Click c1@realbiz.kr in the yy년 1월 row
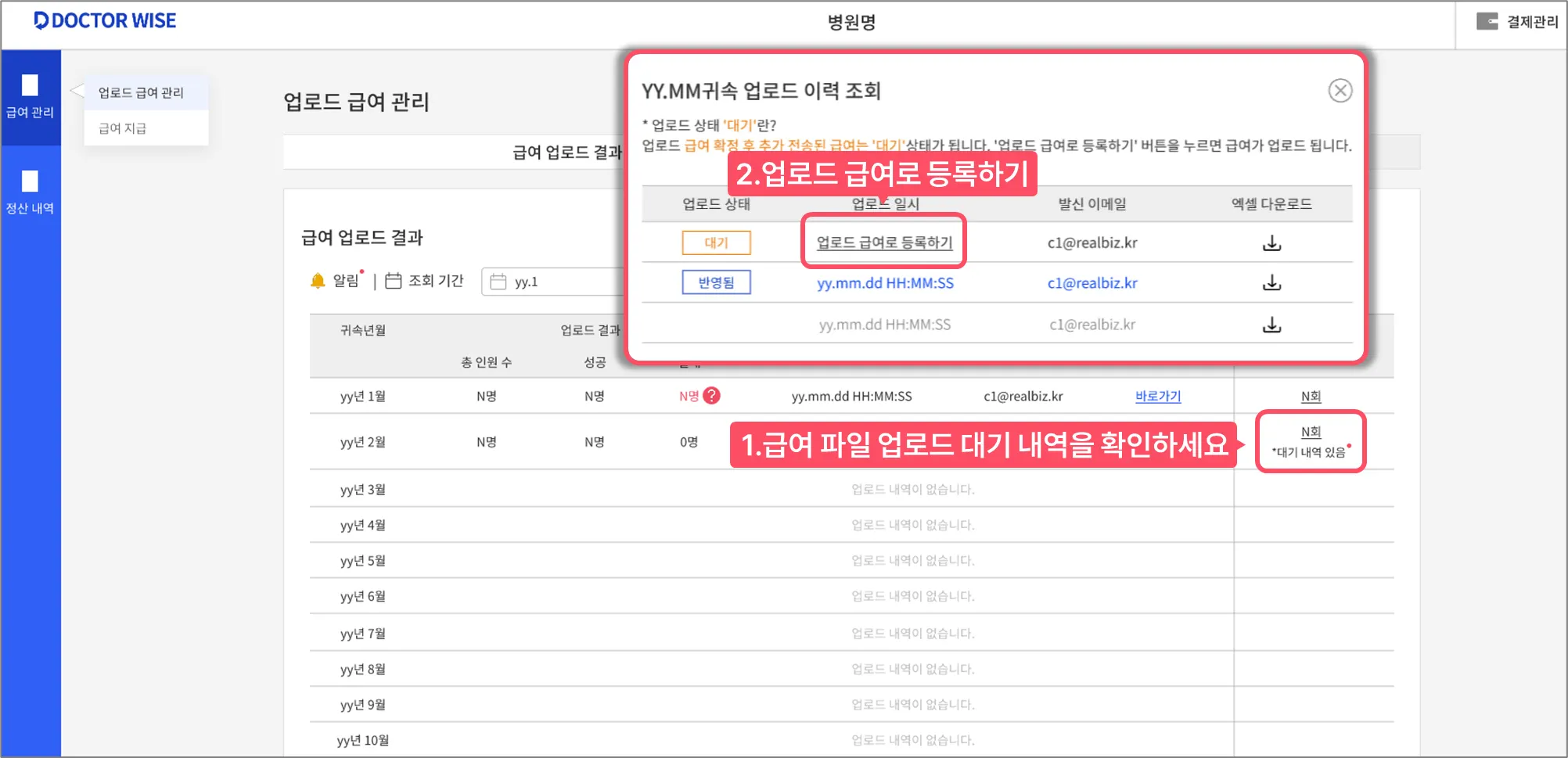The width and height of the screenshot is (1568, 758). pos(1023,397)
